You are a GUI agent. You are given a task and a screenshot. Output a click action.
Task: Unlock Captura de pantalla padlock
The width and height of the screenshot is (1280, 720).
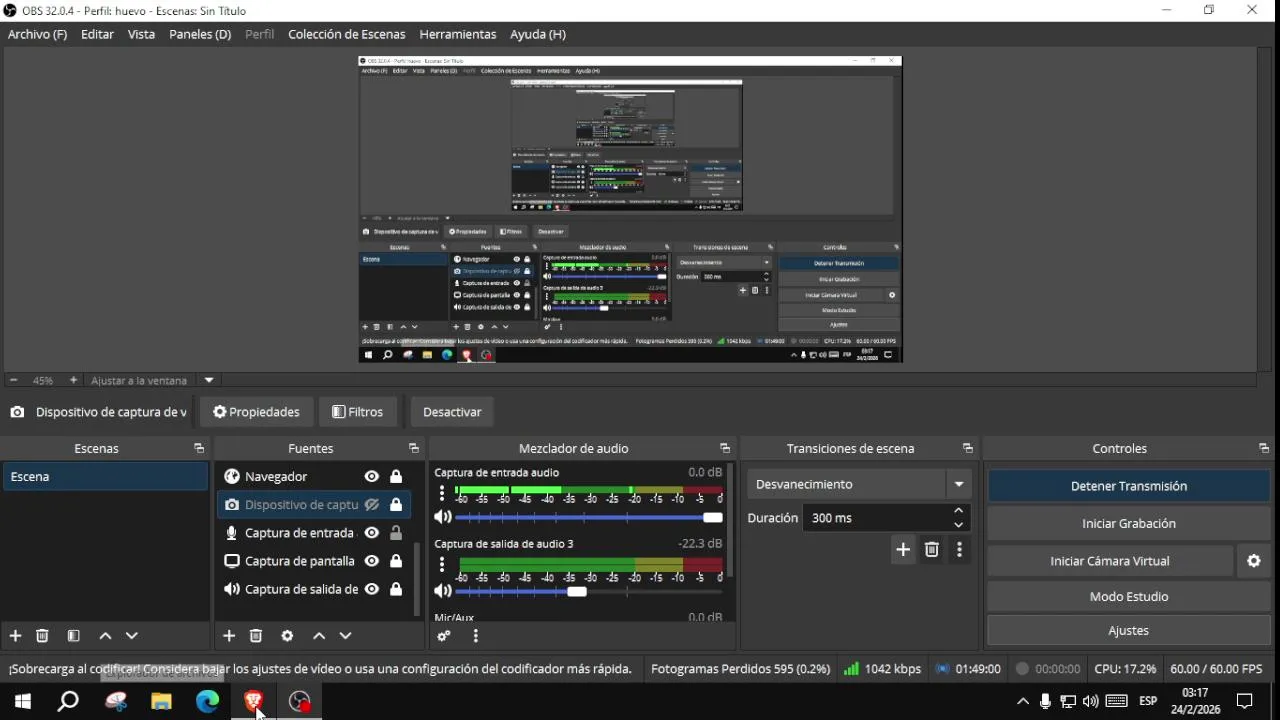(x=396, y=561)
